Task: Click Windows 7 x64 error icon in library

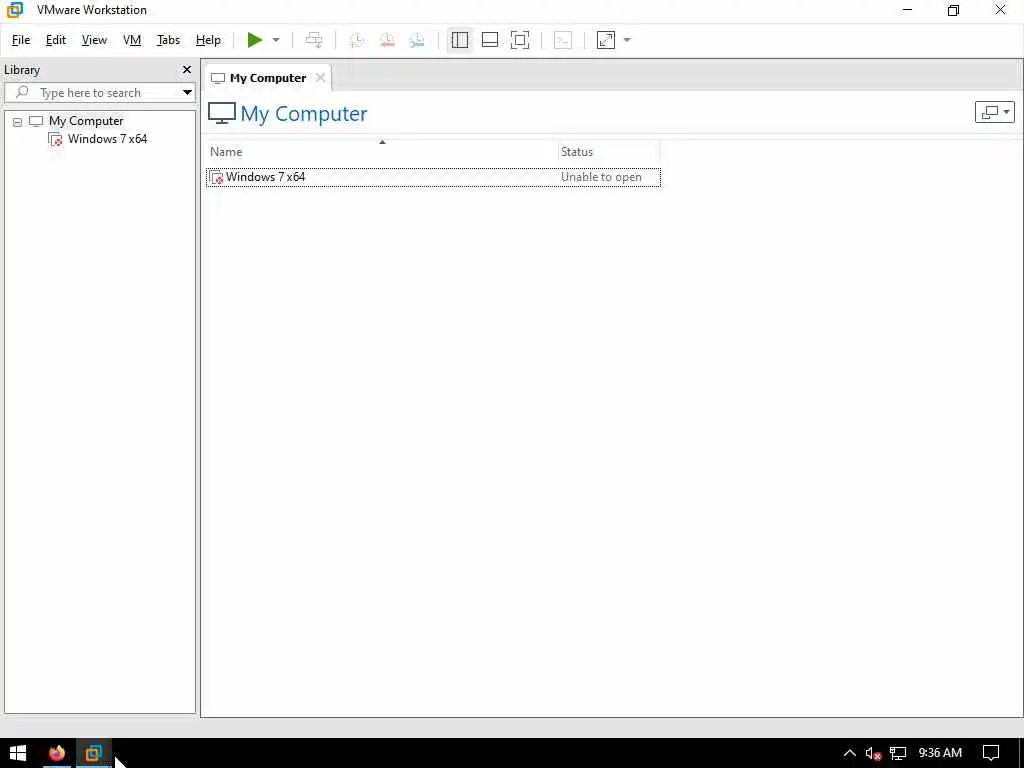Action: tap(56, 140)
